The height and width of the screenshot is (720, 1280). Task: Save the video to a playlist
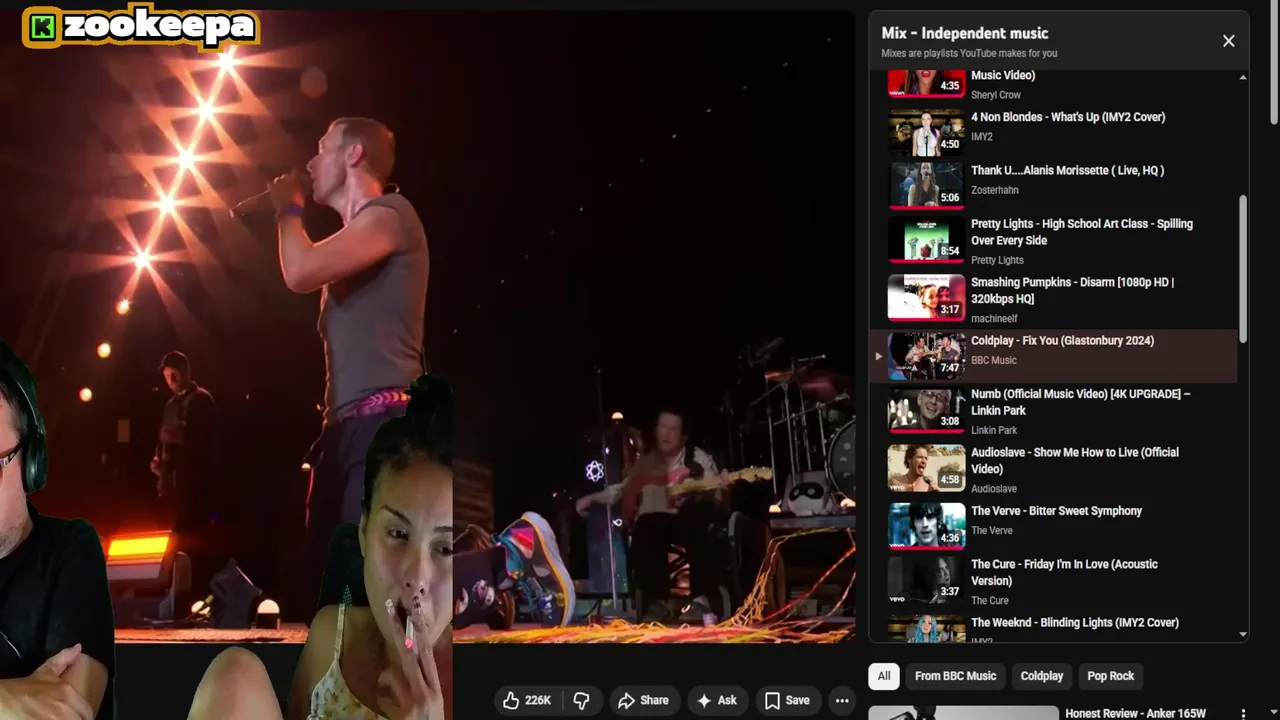(787, 700)
